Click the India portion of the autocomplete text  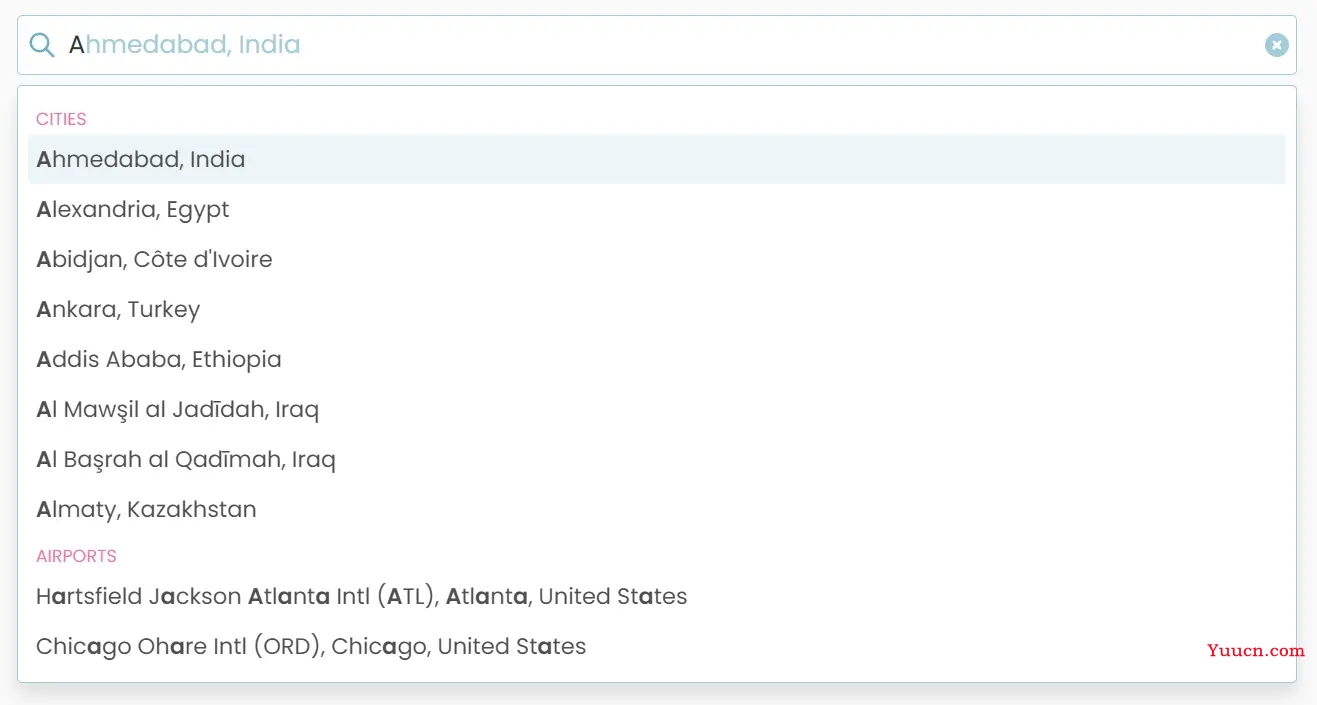[269, 45]
